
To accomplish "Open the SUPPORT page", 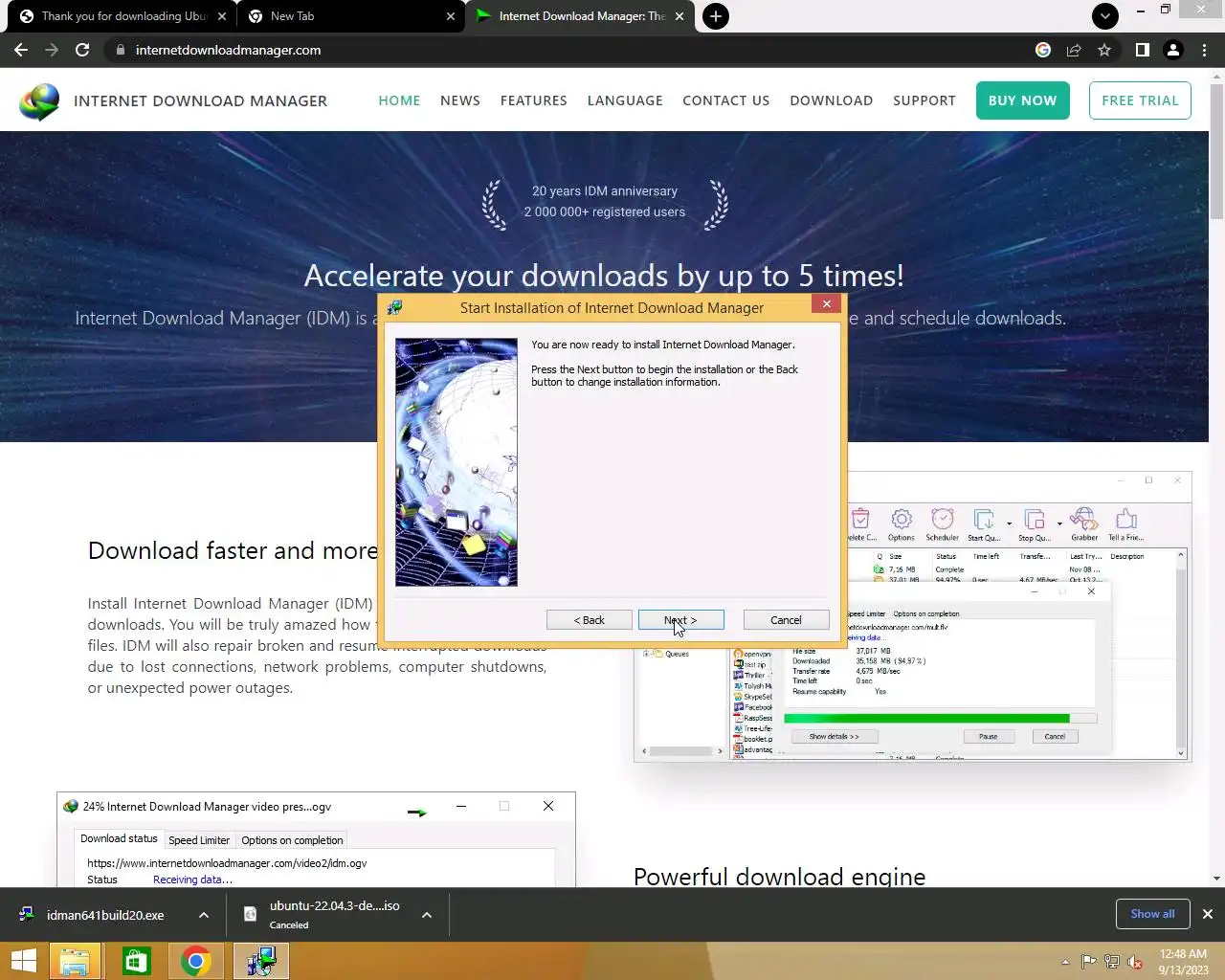I will point(924,100).
